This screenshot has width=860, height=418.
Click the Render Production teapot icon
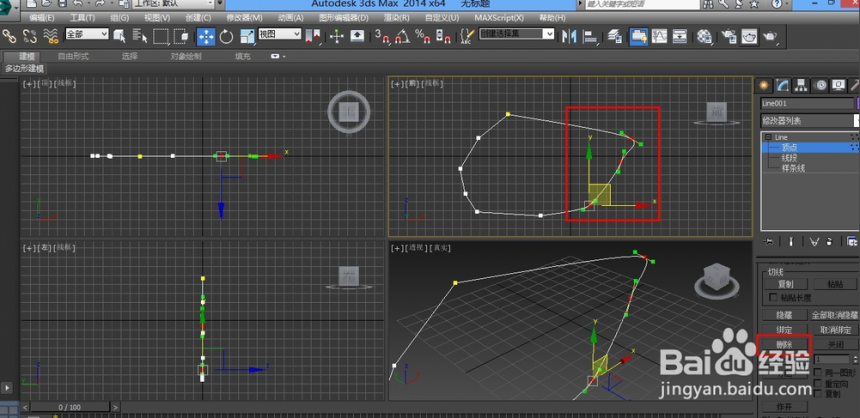pyautogui.click(x=770, y=36)
